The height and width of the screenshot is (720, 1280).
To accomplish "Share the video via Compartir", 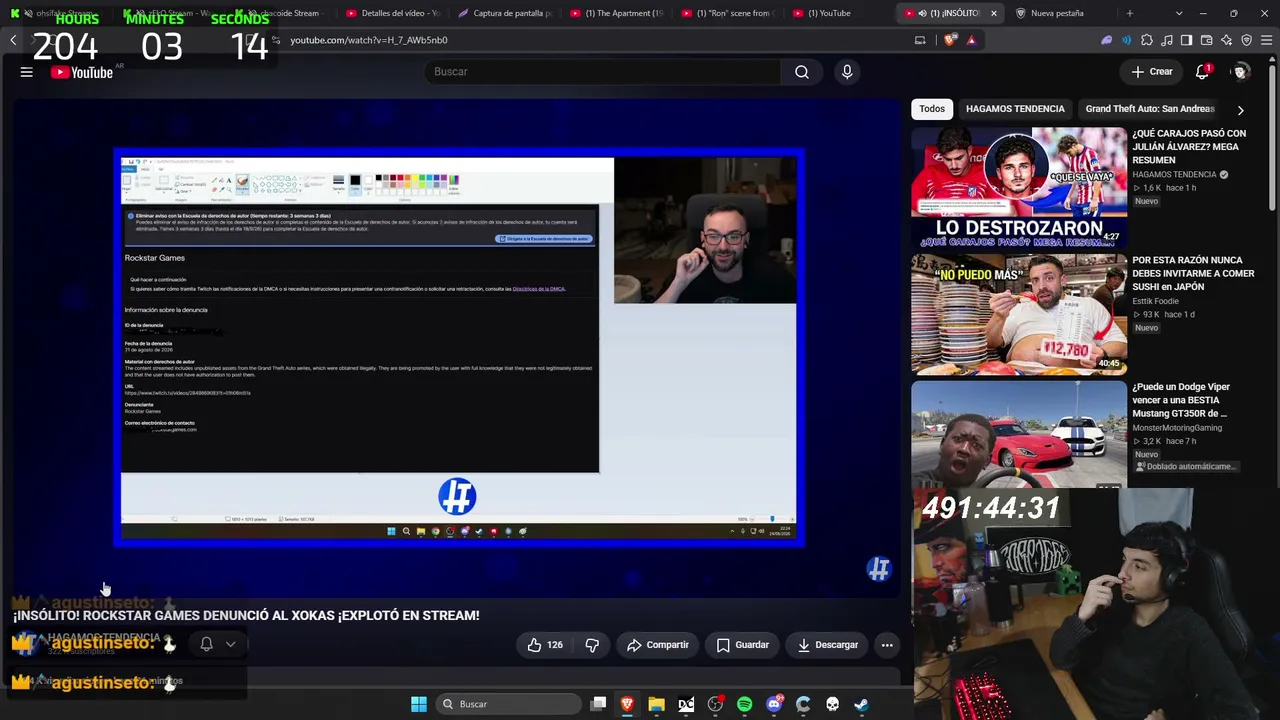I will click(658, 645).
